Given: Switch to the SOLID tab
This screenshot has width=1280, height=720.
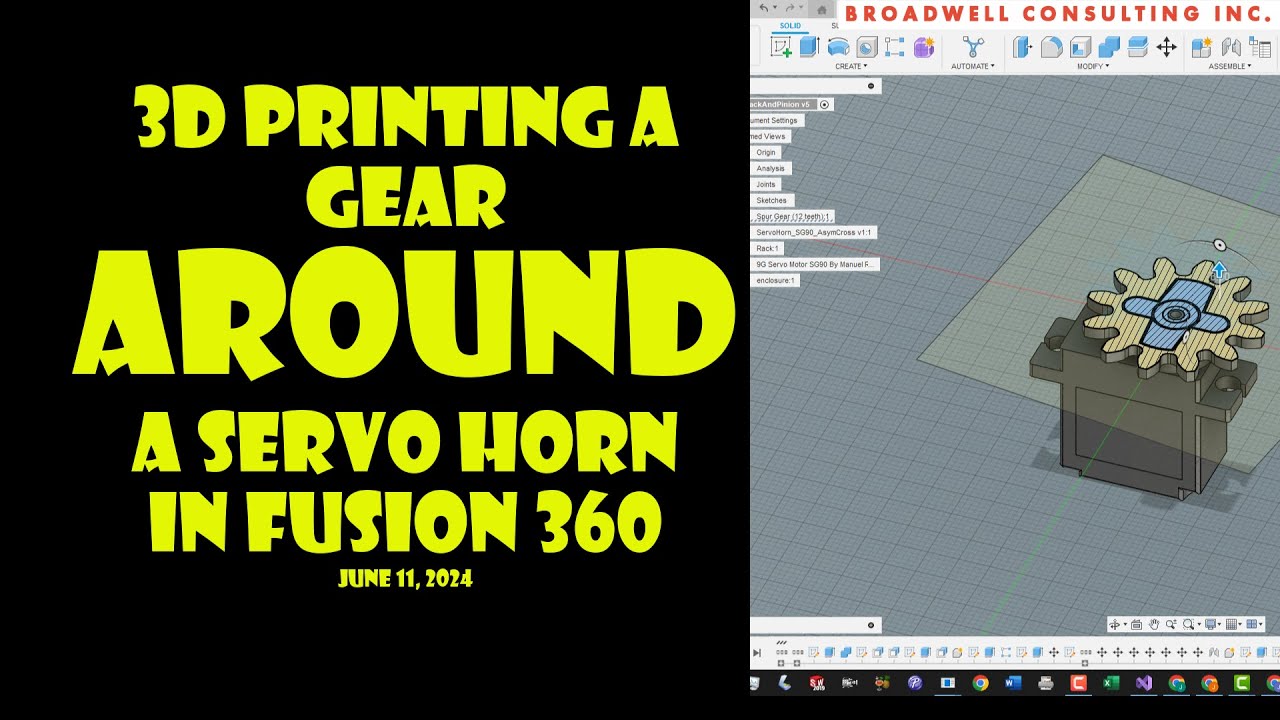Looking at the screenshot, I should 790,25.
